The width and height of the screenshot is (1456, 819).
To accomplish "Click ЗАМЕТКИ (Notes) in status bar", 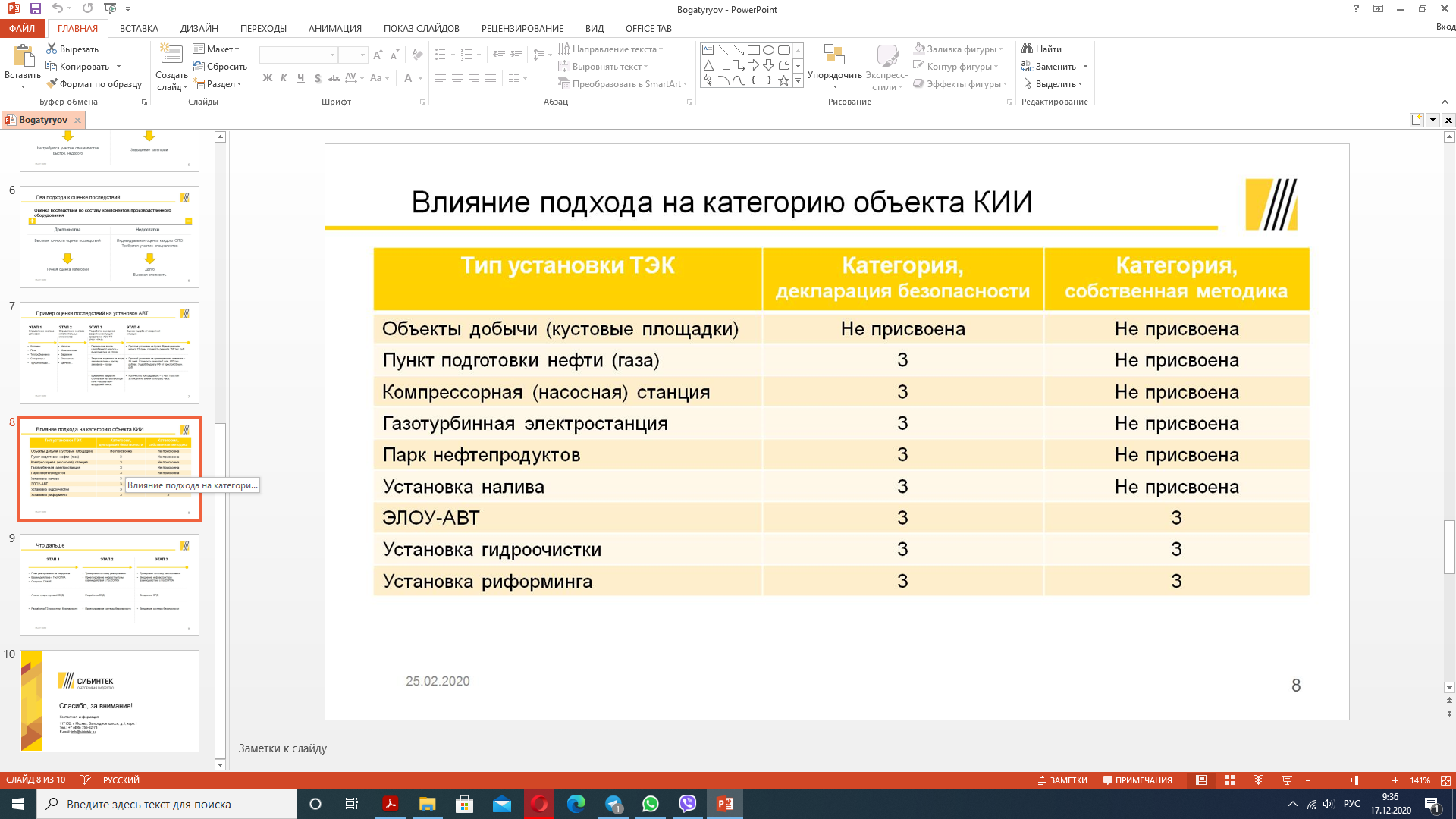I will pos(1062,780).
